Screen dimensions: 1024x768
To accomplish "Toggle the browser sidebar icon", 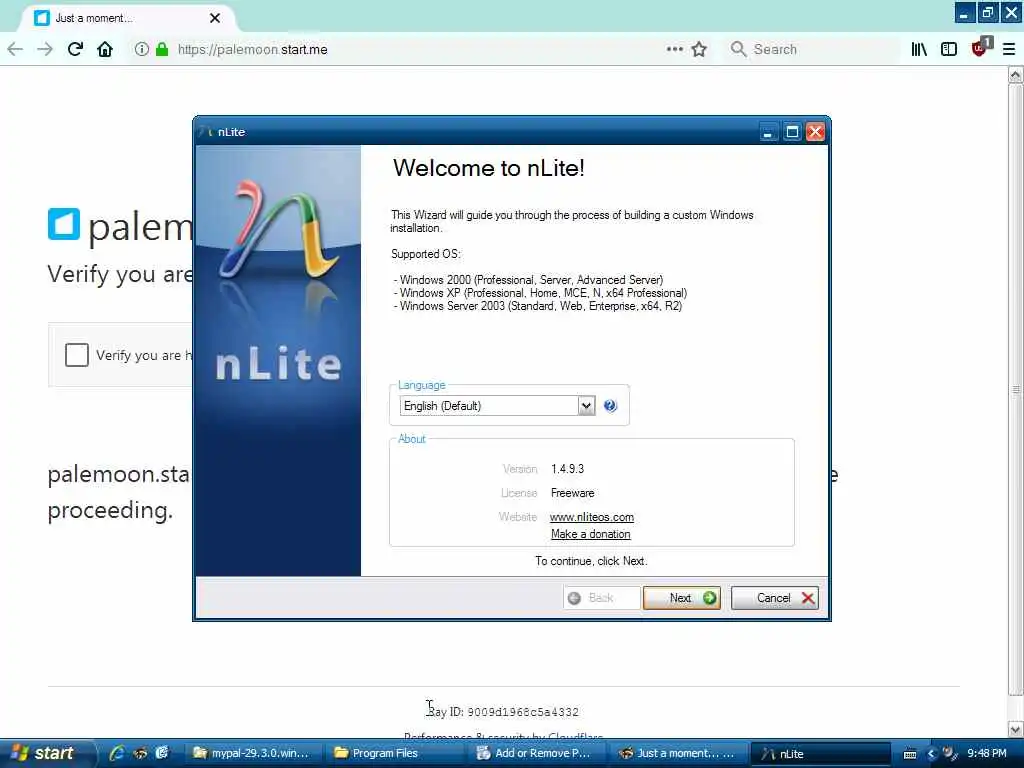I will click(949, 49).
